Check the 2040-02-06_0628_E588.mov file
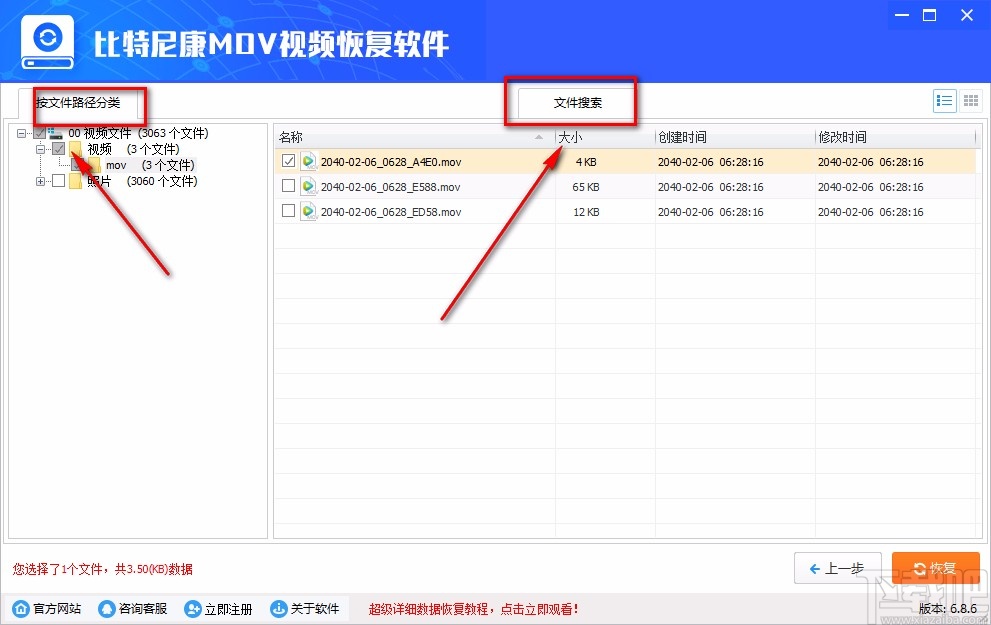 coord(288,186)
